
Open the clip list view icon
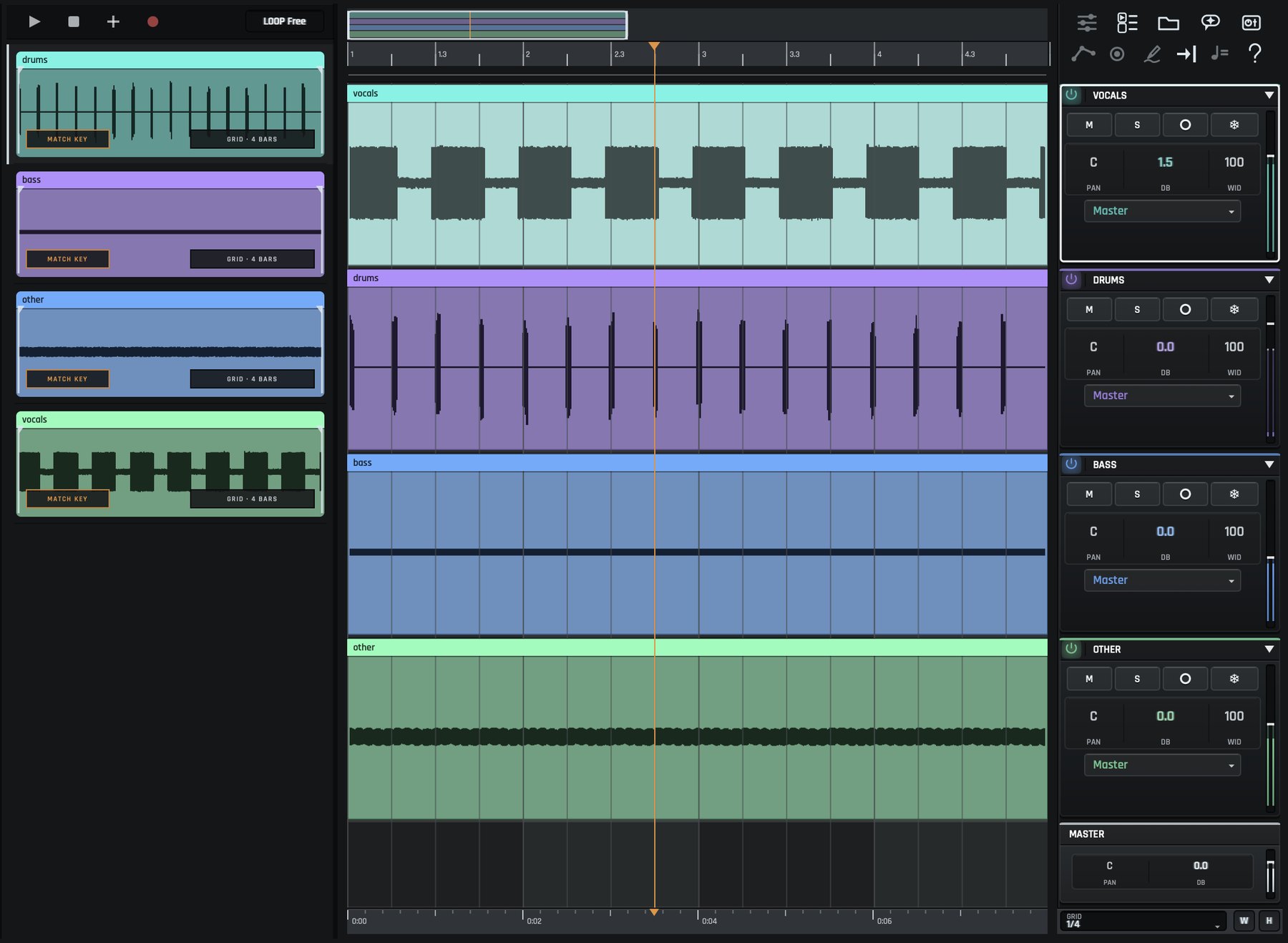pos(1127,22)
